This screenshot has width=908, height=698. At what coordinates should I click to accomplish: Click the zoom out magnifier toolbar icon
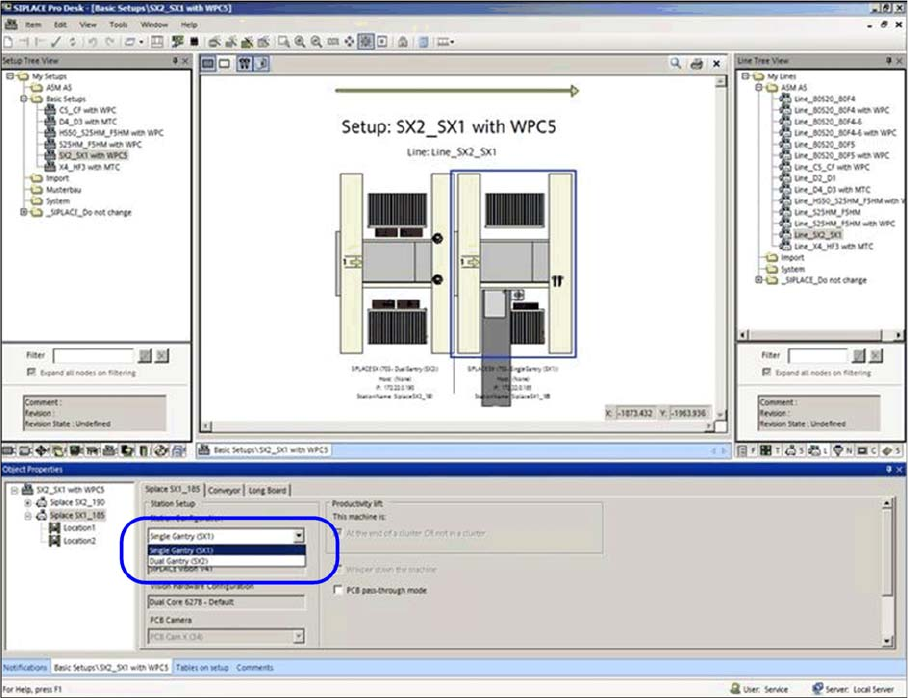pyautogui.click(x=316, y=41)
